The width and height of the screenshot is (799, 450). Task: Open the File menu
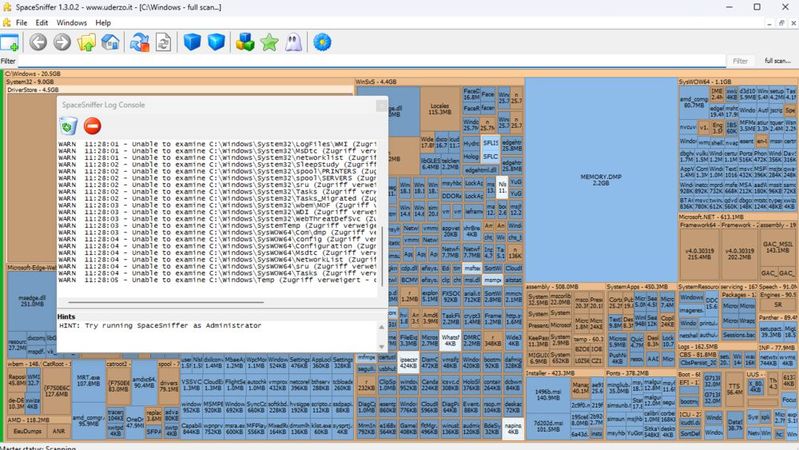point(22,21)
